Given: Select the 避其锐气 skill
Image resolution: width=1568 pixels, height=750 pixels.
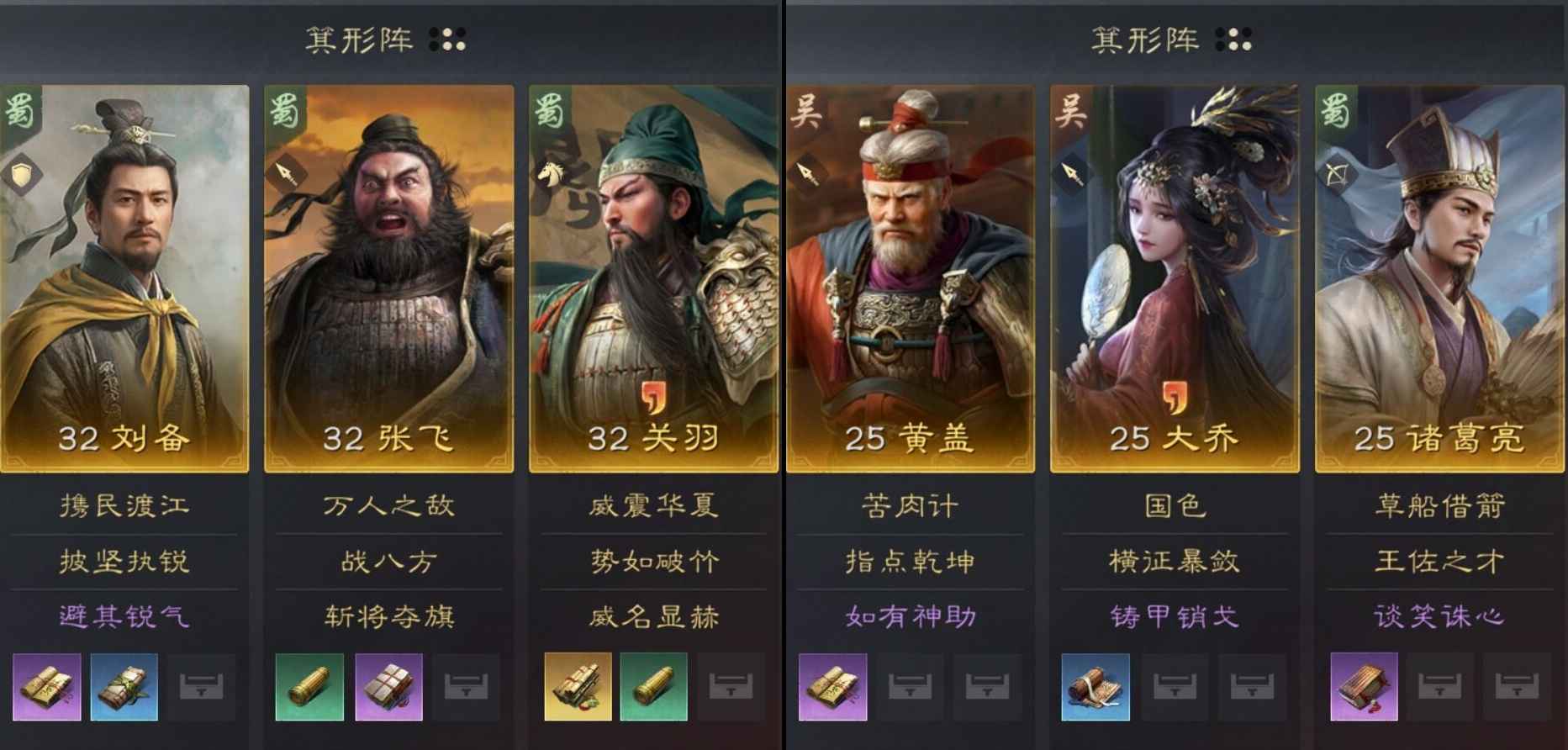Looking at the screenshot, I should 124,616.
